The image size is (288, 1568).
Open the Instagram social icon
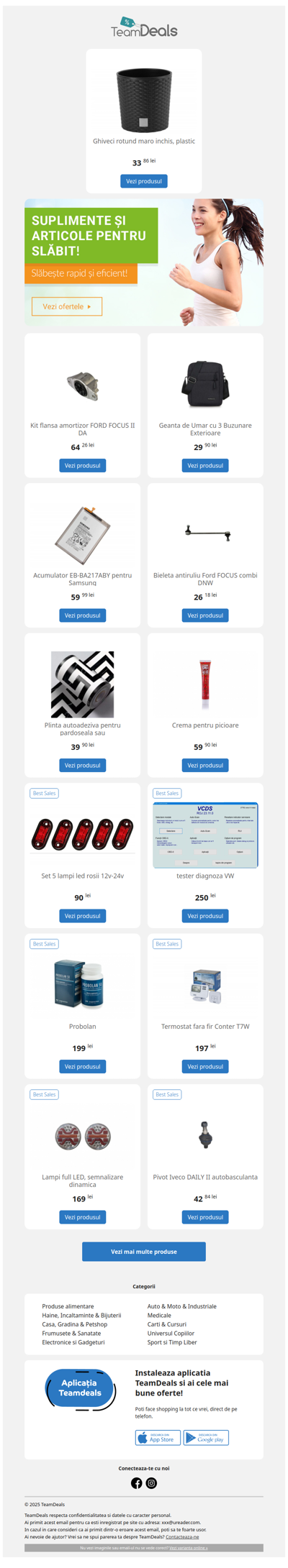tap(151, 1482)
